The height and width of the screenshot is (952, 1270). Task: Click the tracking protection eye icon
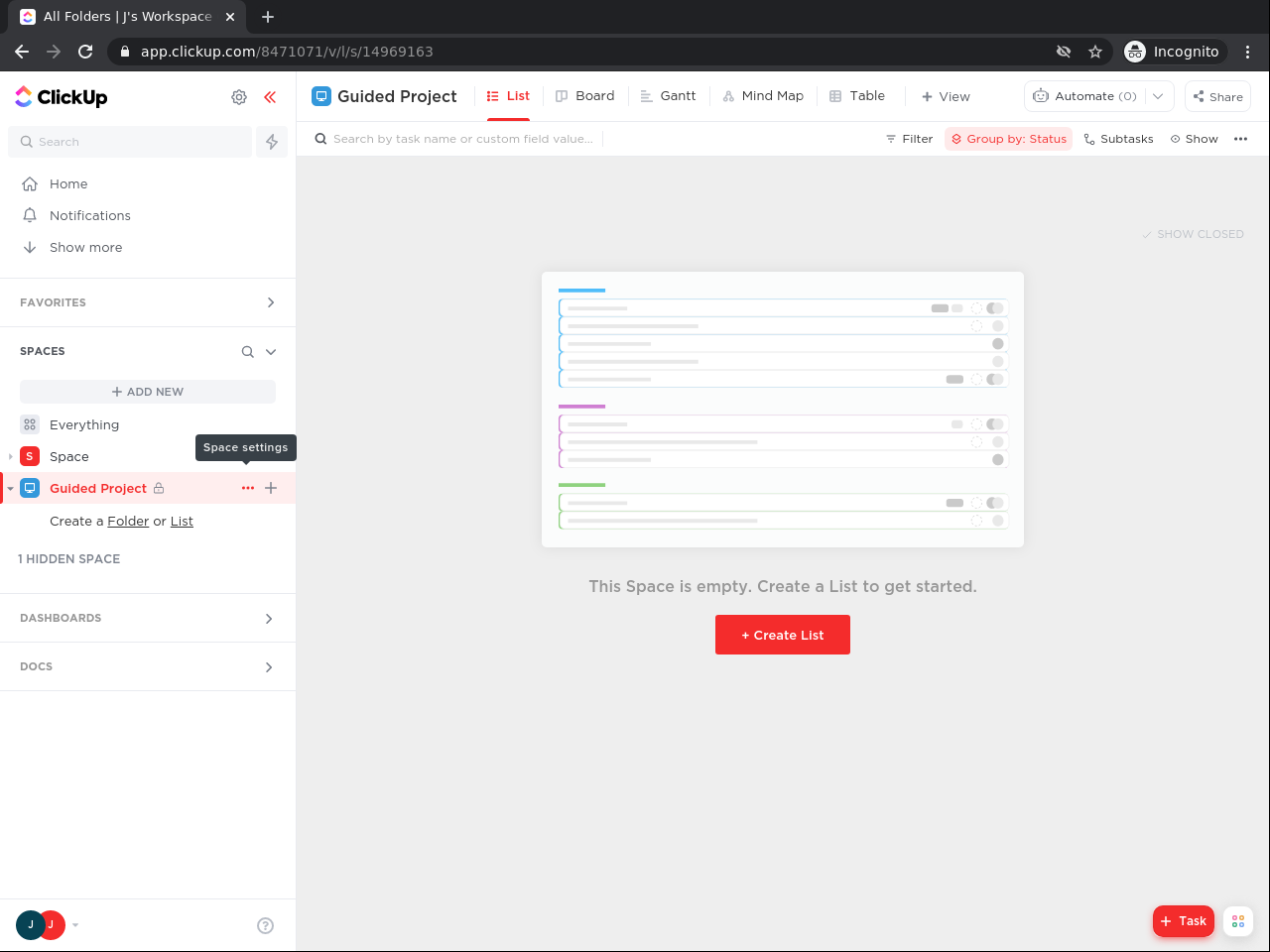[1064, 52]
